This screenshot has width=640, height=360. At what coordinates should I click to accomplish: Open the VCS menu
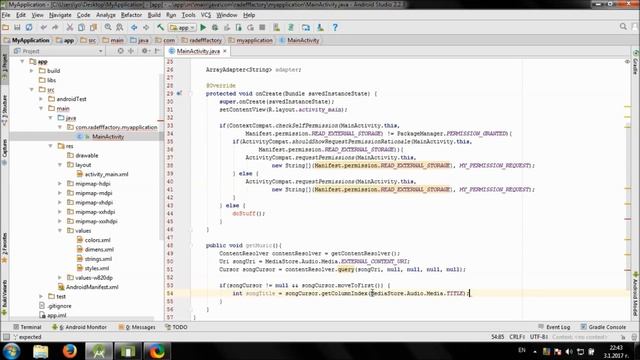206,15
